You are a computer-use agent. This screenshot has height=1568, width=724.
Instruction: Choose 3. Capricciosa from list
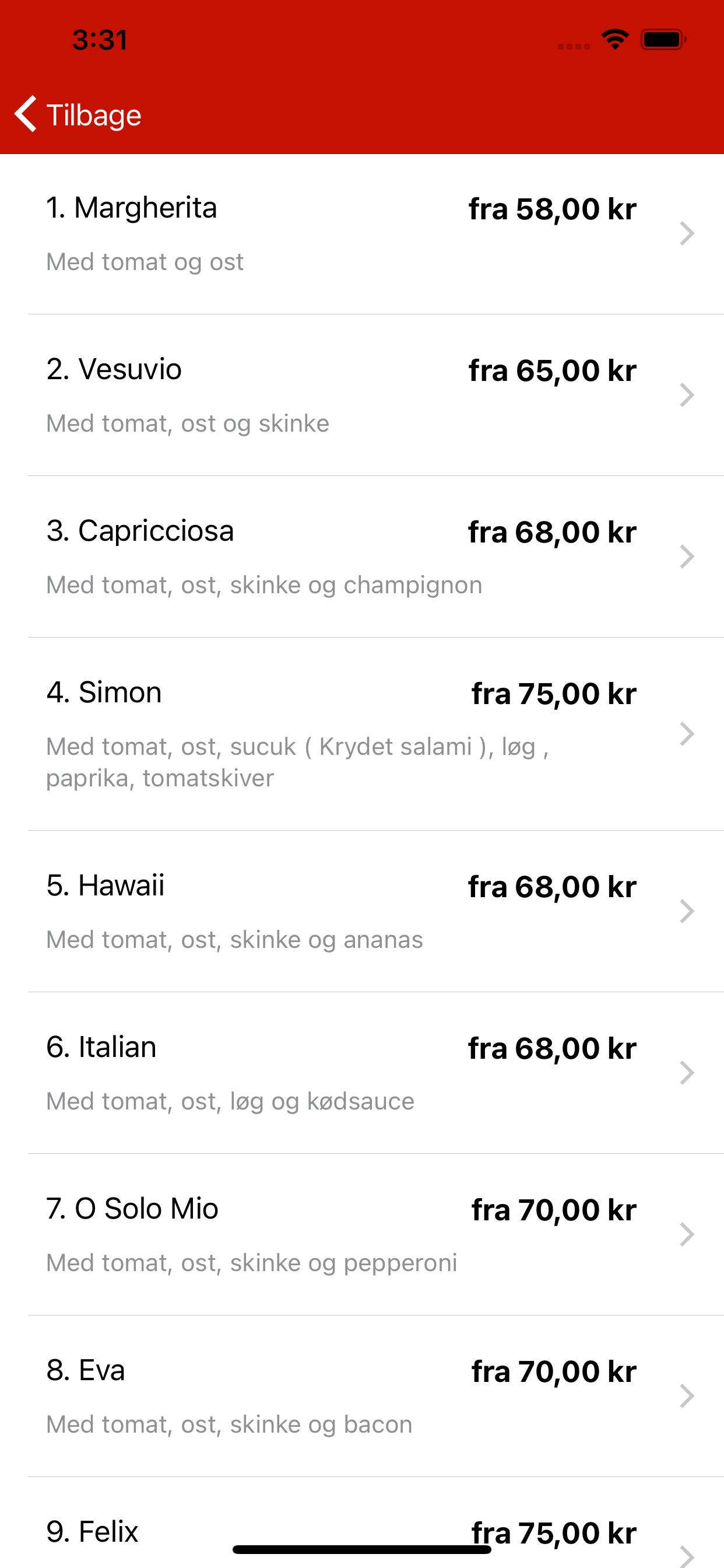pyautogui.click(x=362, y=557)
